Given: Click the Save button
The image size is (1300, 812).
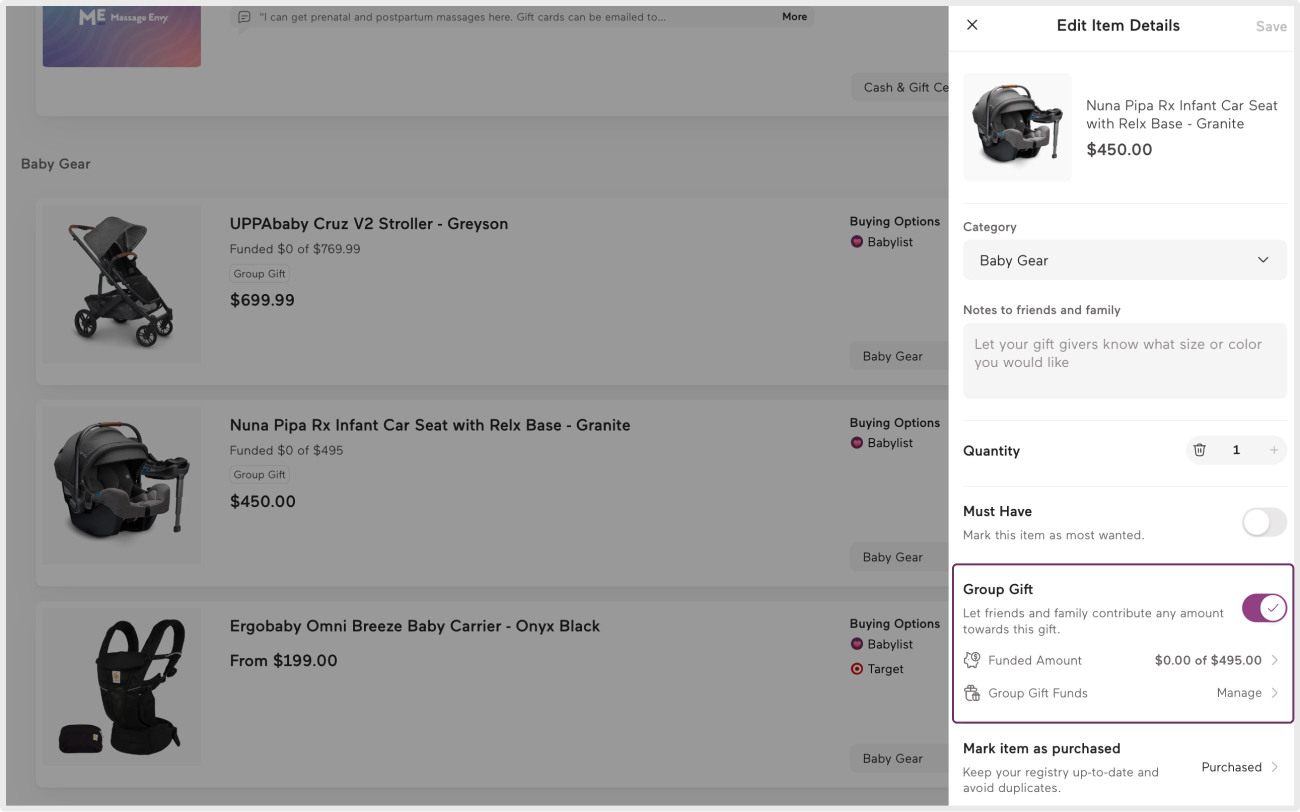Looking at the screenshot, I should click(x=1271, y=27).
